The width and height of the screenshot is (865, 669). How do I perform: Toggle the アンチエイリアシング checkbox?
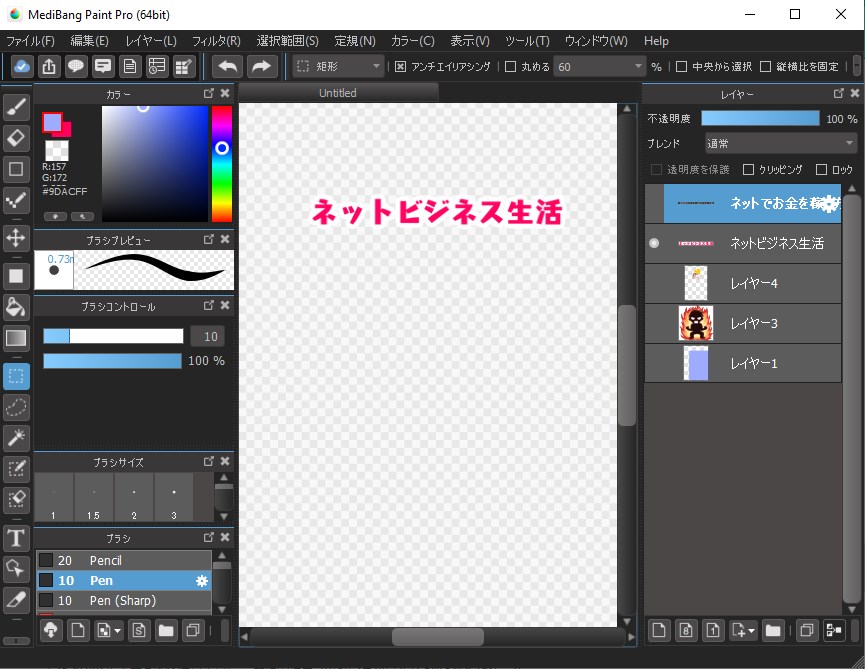point(401,67)
